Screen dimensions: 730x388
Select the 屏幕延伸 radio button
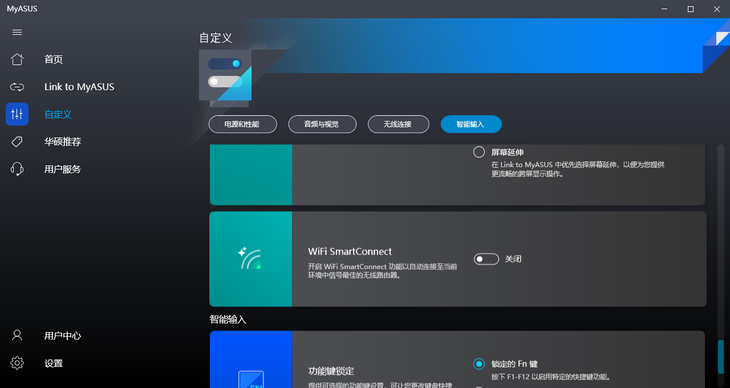(x=479, y=152)
